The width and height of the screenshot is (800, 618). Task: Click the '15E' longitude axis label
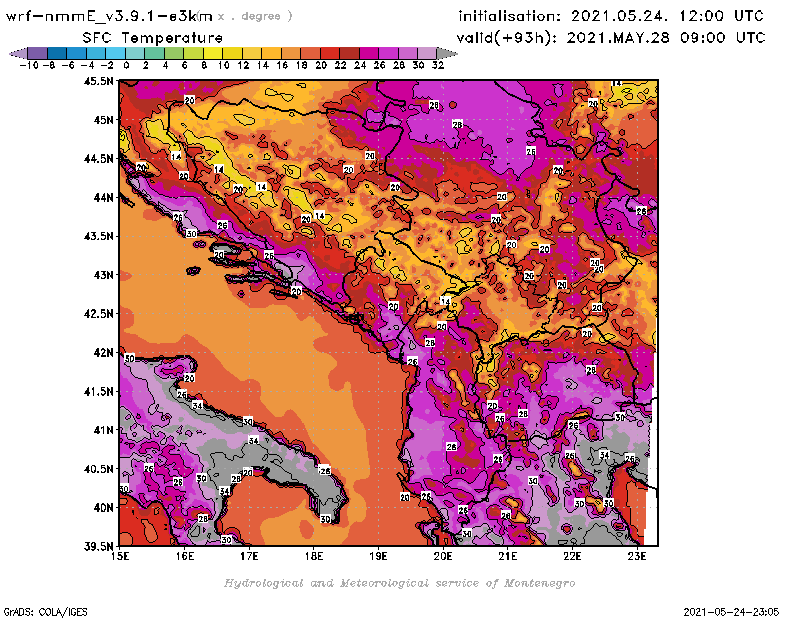(120, 556)
